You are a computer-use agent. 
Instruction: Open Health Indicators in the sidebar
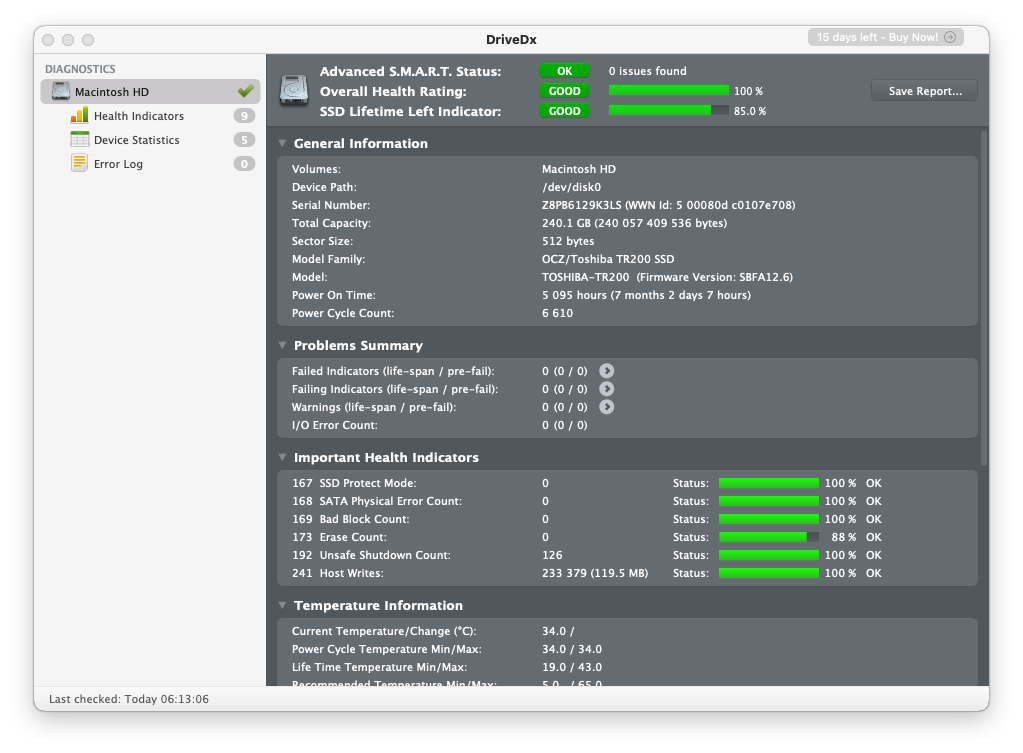(138, 116)
